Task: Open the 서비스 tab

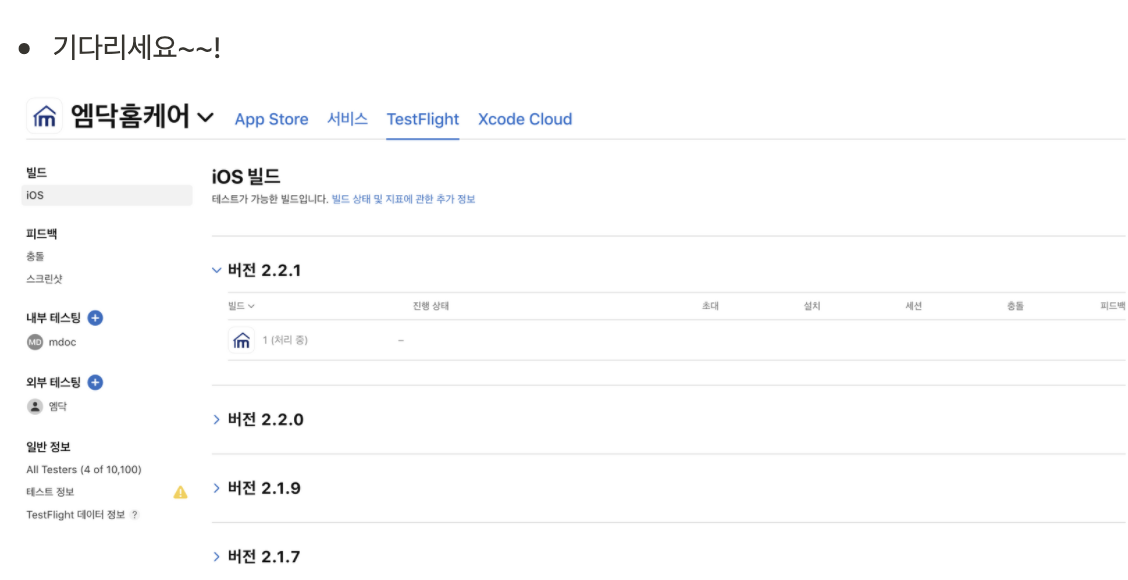Action: click(x=347, y=119)
